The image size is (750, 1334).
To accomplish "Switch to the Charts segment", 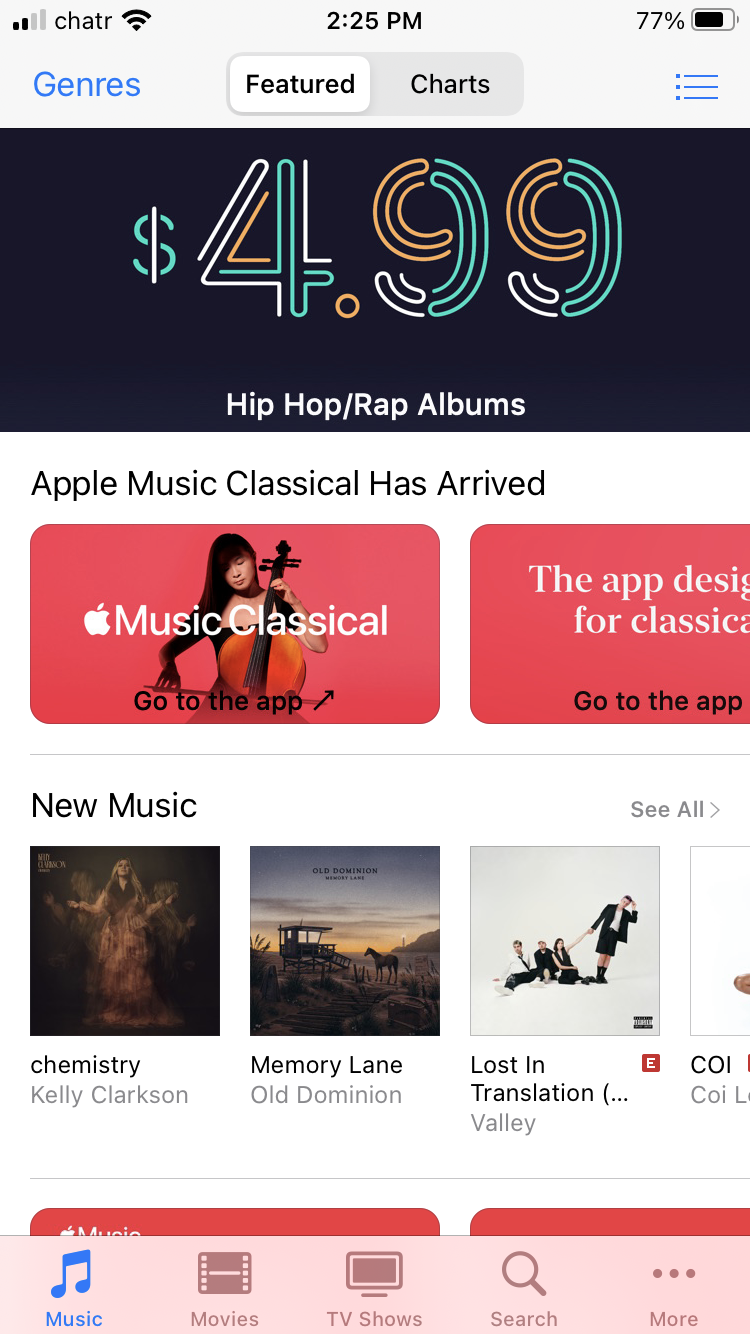I will (x=450, y=84).
